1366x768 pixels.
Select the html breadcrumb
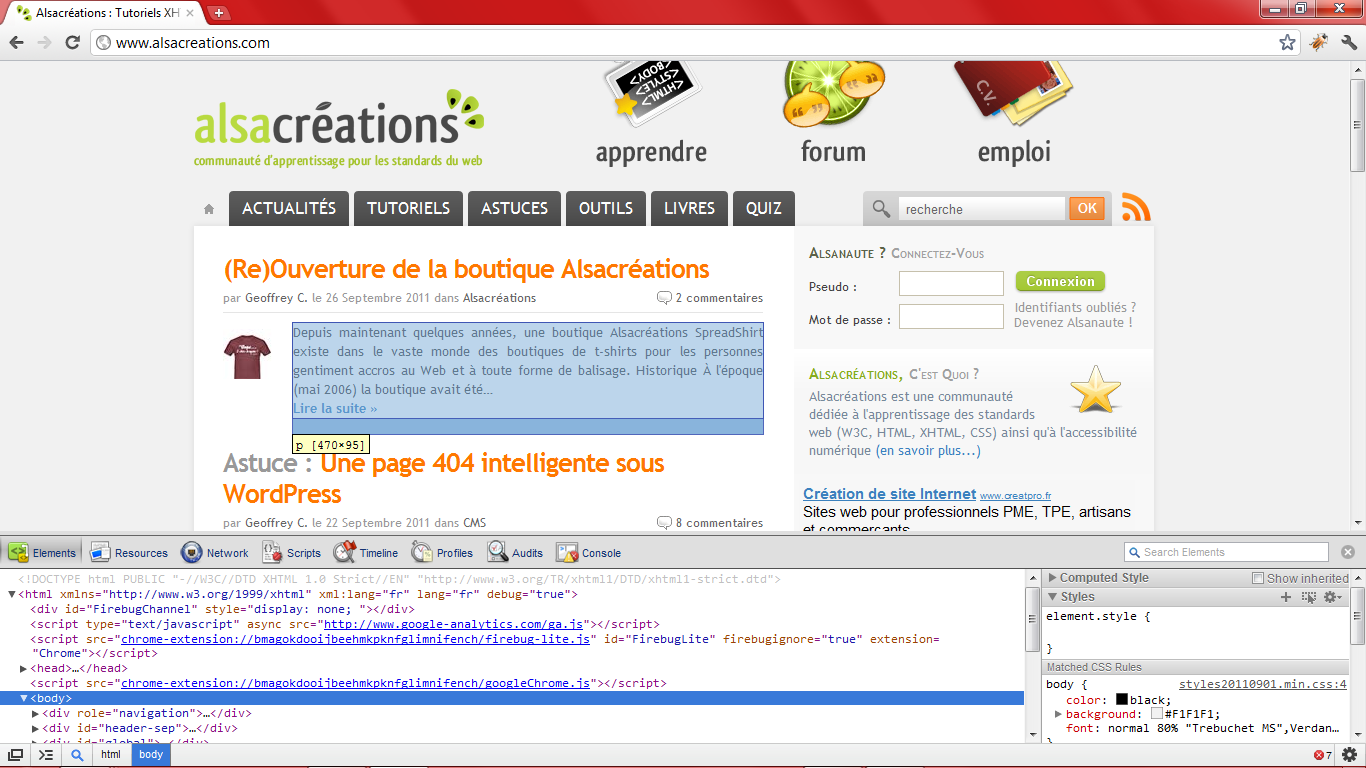tap(111, 755)
